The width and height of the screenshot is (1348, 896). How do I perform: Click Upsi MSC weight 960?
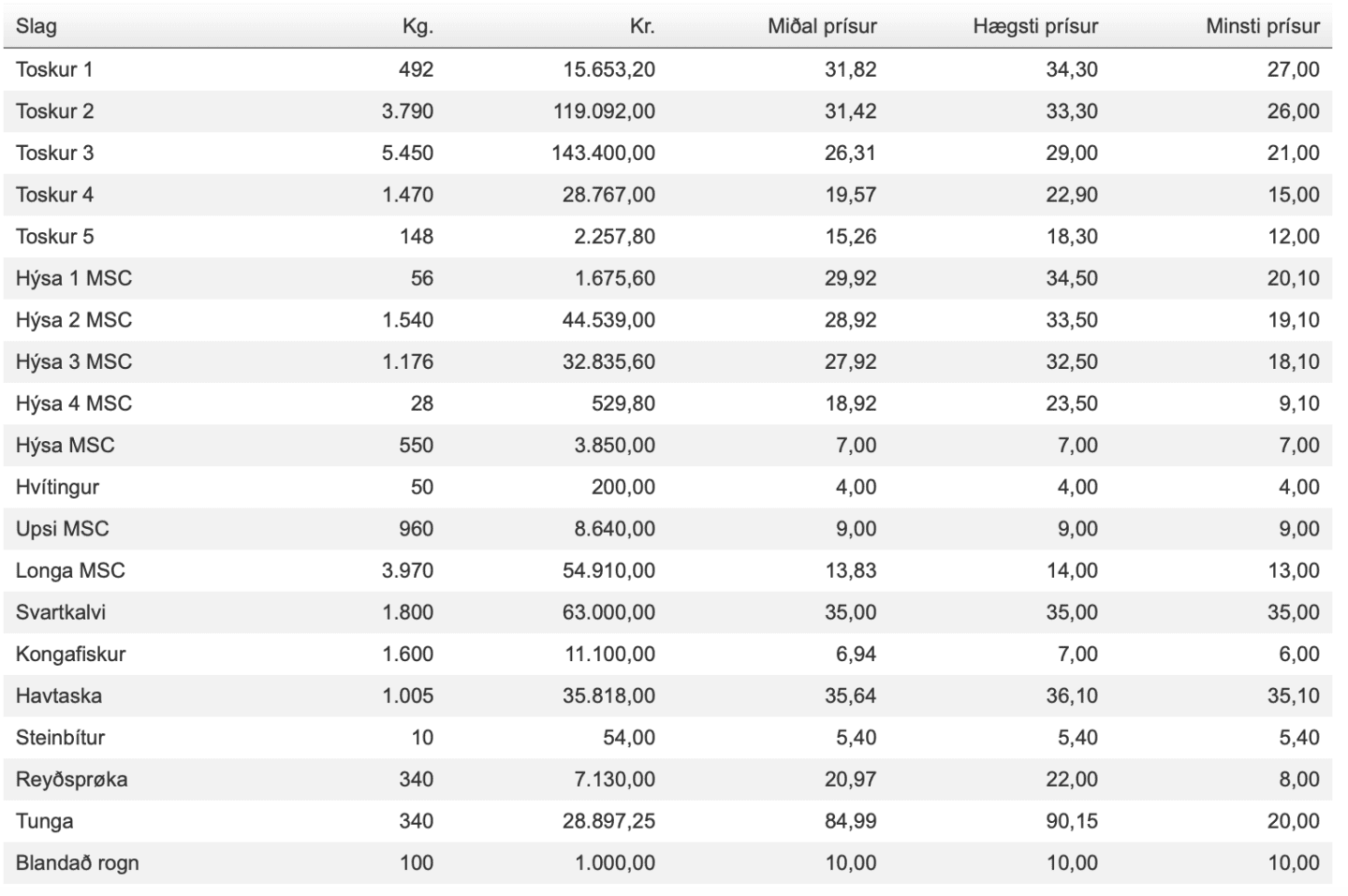click(x=417, y=529)
